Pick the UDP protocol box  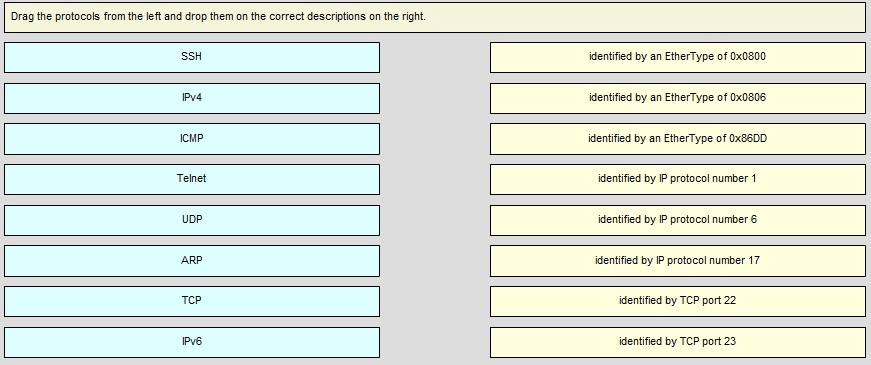[x=192, y=221]
